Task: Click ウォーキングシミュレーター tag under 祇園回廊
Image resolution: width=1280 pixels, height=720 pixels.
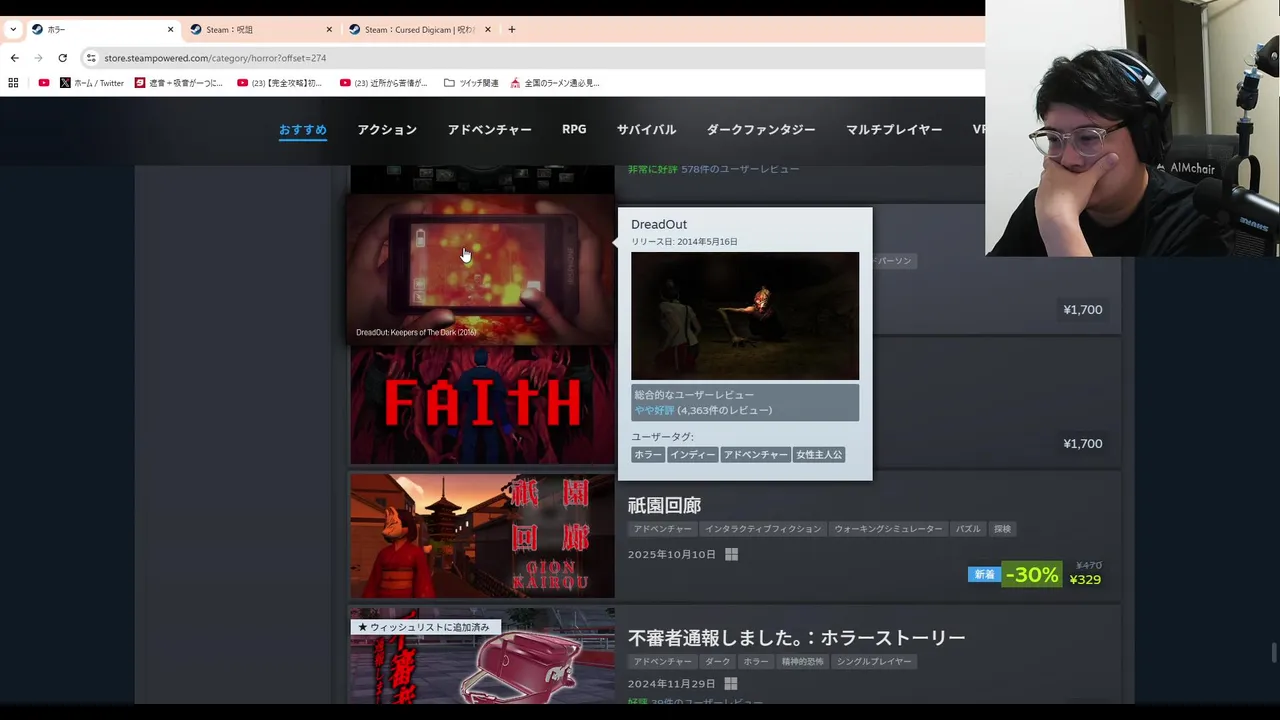Action: click(x=888, y=529)
